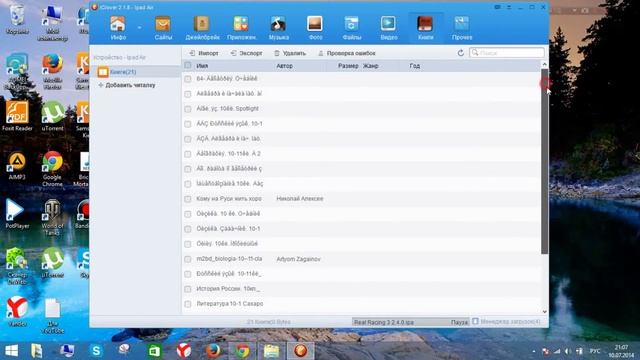This screenshot has height=360, width=640.
Task: Open the Фото section
Action: coord(315,28)
